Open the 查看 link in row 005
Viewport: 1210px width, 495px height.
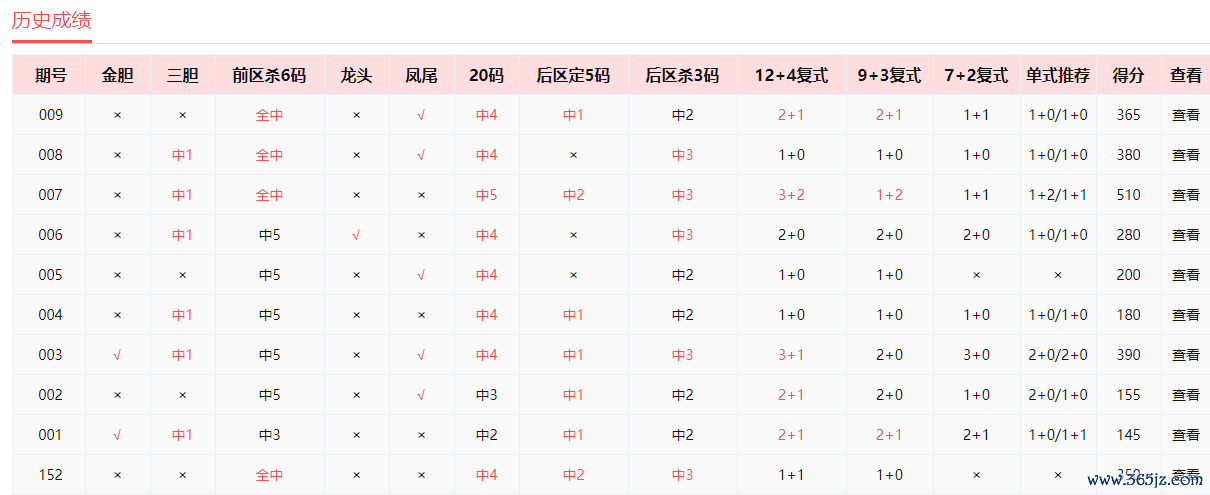click(1185, 275)
